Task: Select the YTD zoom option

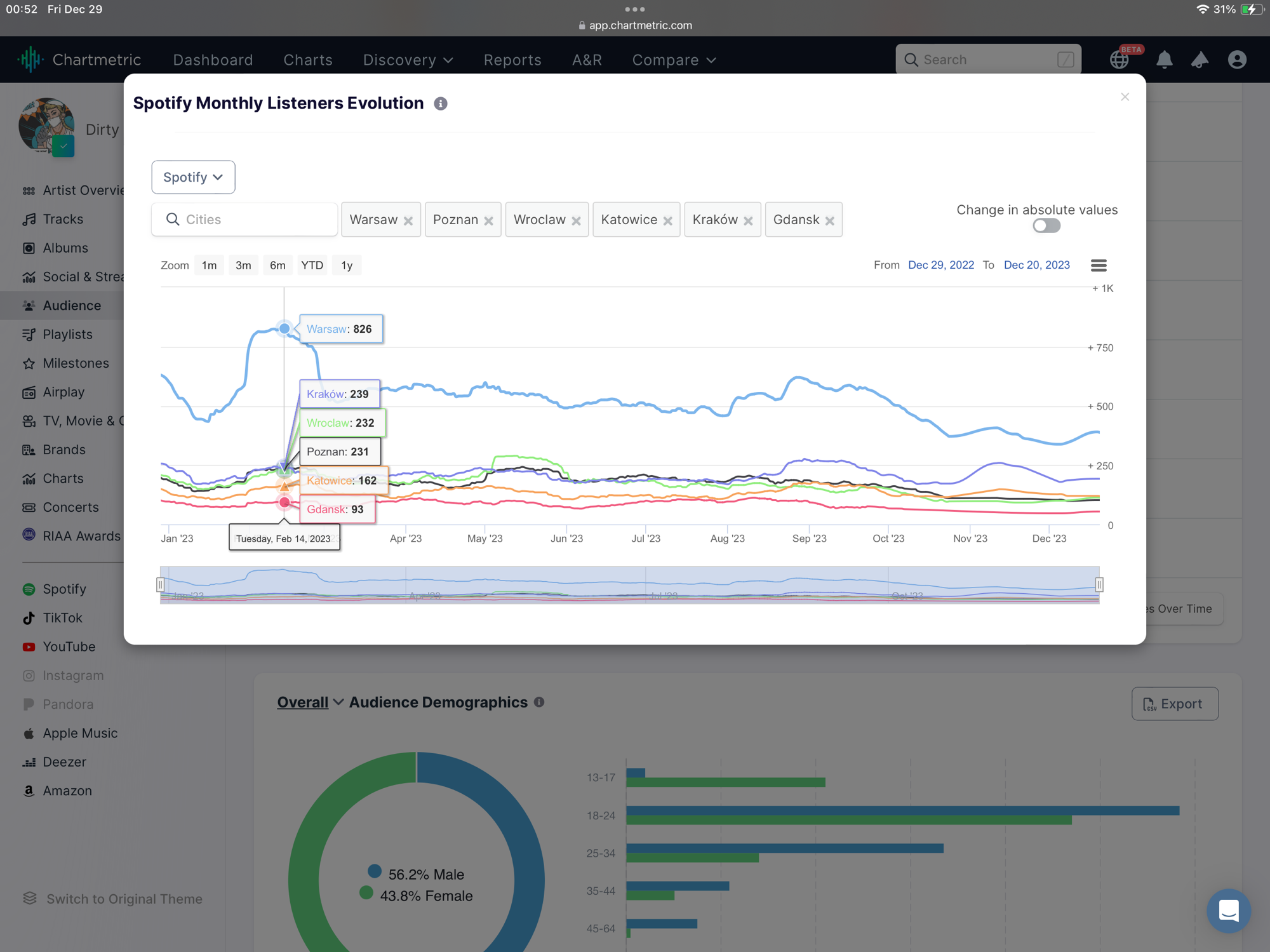Action: pos(312,265)
